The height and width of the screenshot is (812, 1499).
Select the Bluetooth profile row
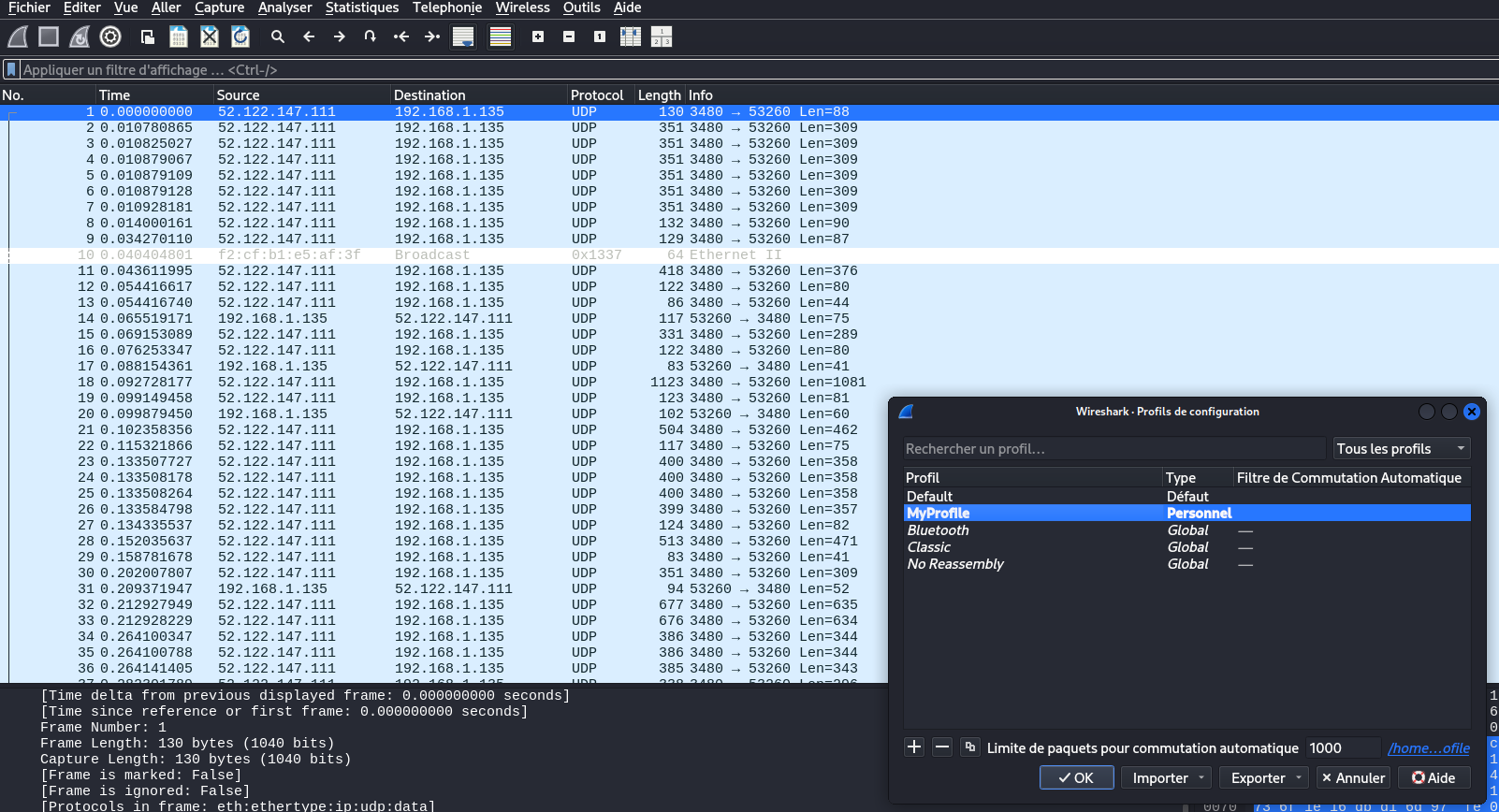(x=1186, y=530)
